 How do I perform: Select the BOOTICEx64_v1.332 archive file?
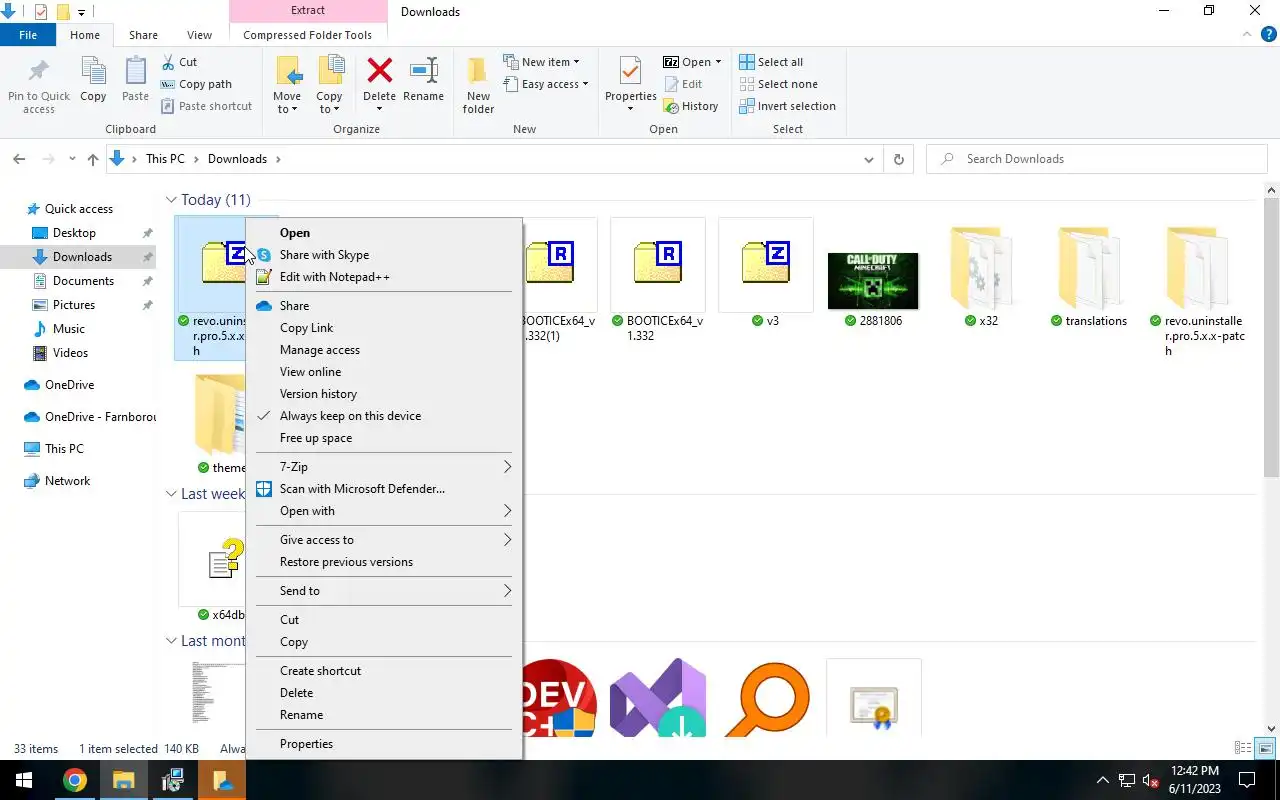pyautogui.click(x=657, y=282)
